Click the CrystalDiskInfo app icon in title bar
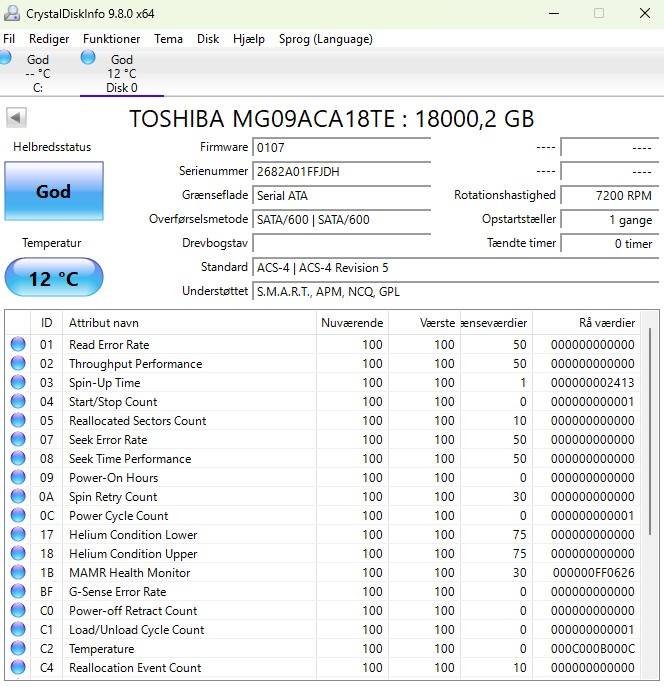 pos(13,14)
